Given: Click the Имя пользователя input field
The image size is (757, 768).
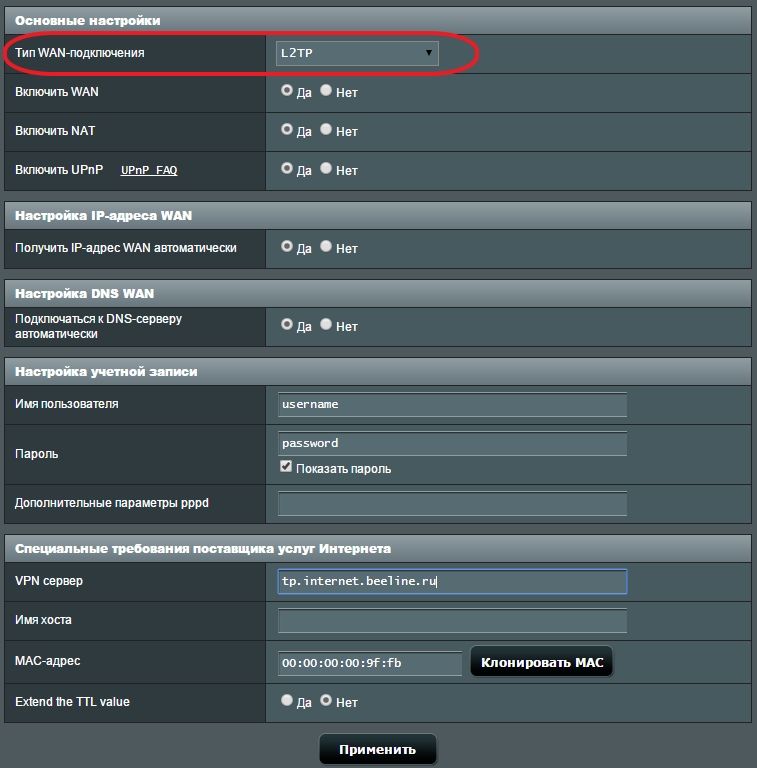Looking at the screenshot, I should click(x=452, y=404).
